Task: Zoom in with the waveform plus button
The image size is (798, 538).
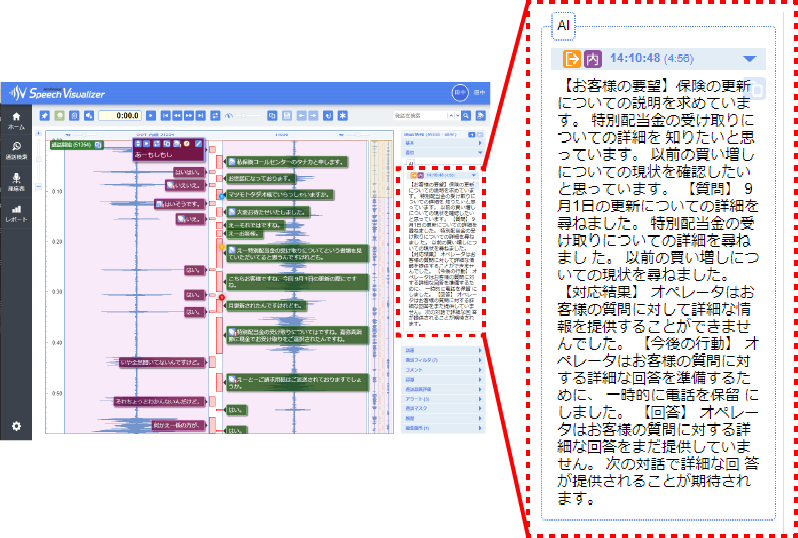Action: click(x=39, y=133)
